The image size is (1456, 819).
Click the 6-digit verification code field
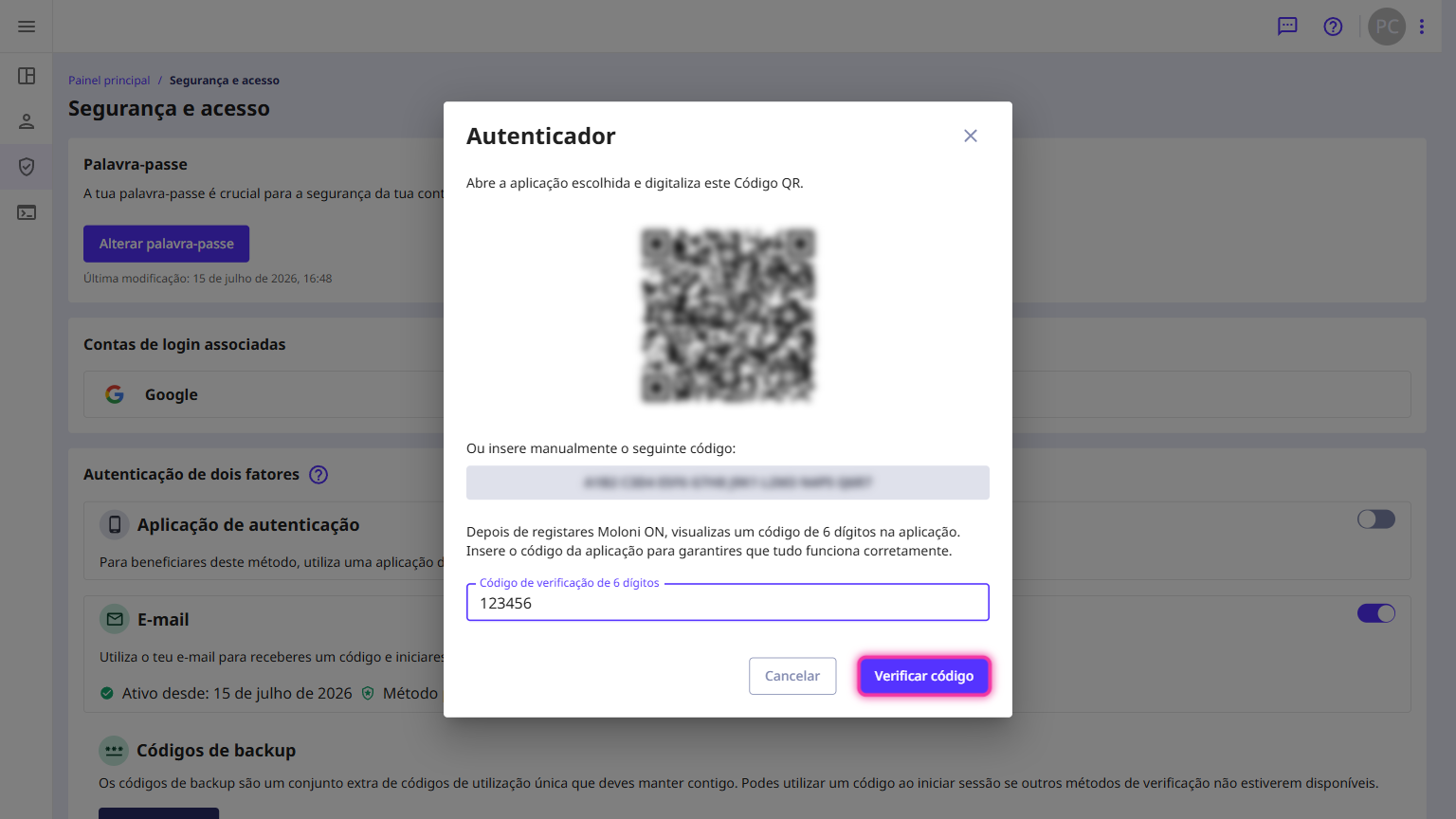[x=728, y=602]
